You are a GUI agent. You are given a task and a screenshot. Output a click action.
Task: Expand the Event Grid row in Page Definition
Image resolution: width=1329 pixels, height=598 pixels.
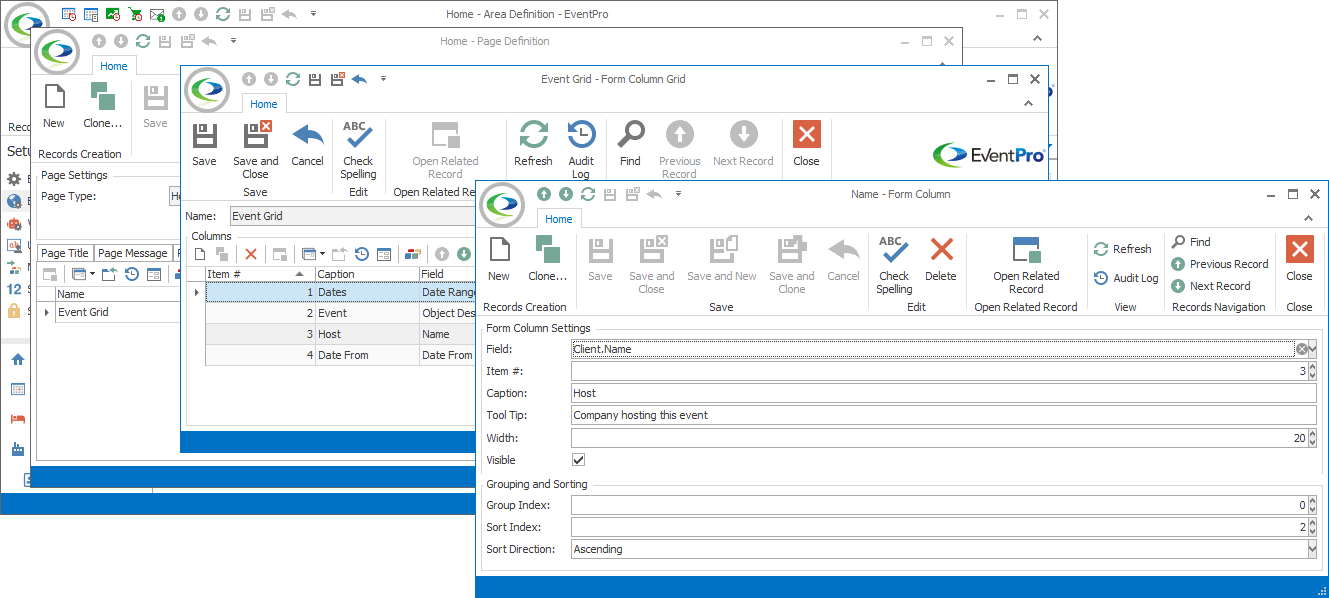pyautogui.click(x=47, y=313)
